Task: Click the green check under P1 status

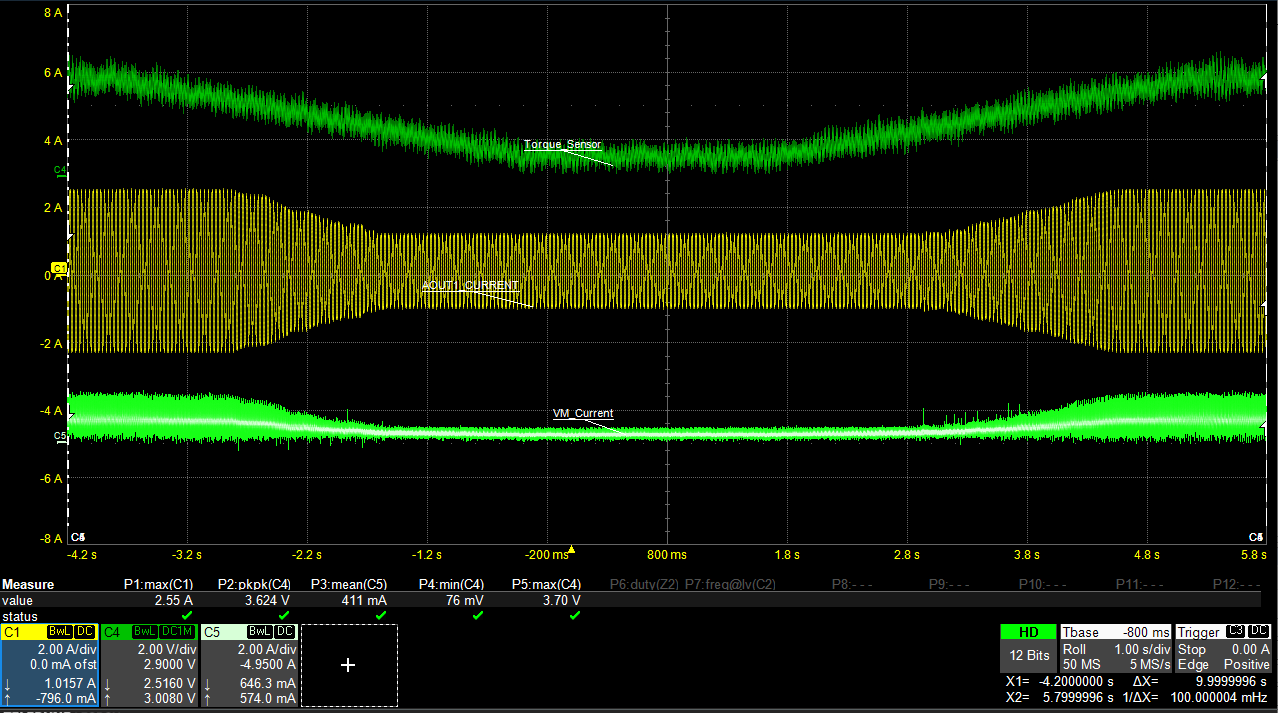Action: 187,616
